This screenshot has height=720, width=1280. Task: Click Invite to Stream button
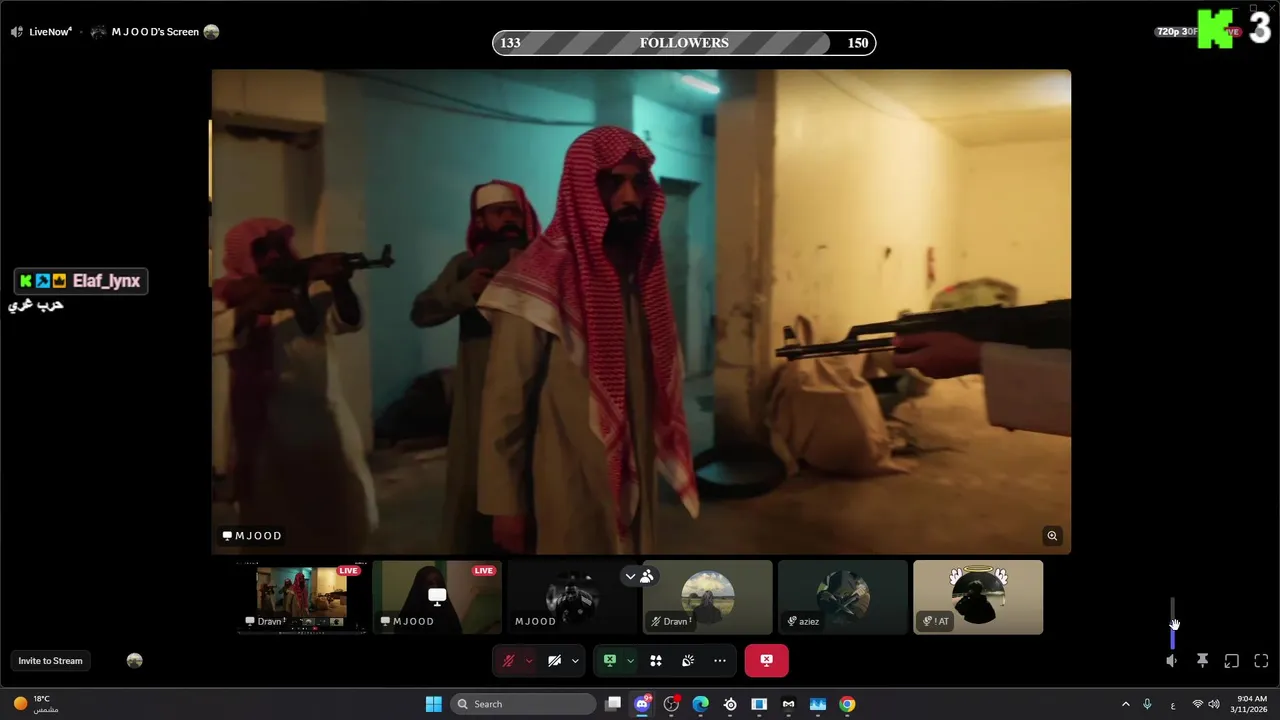click(x=50, y=661)
